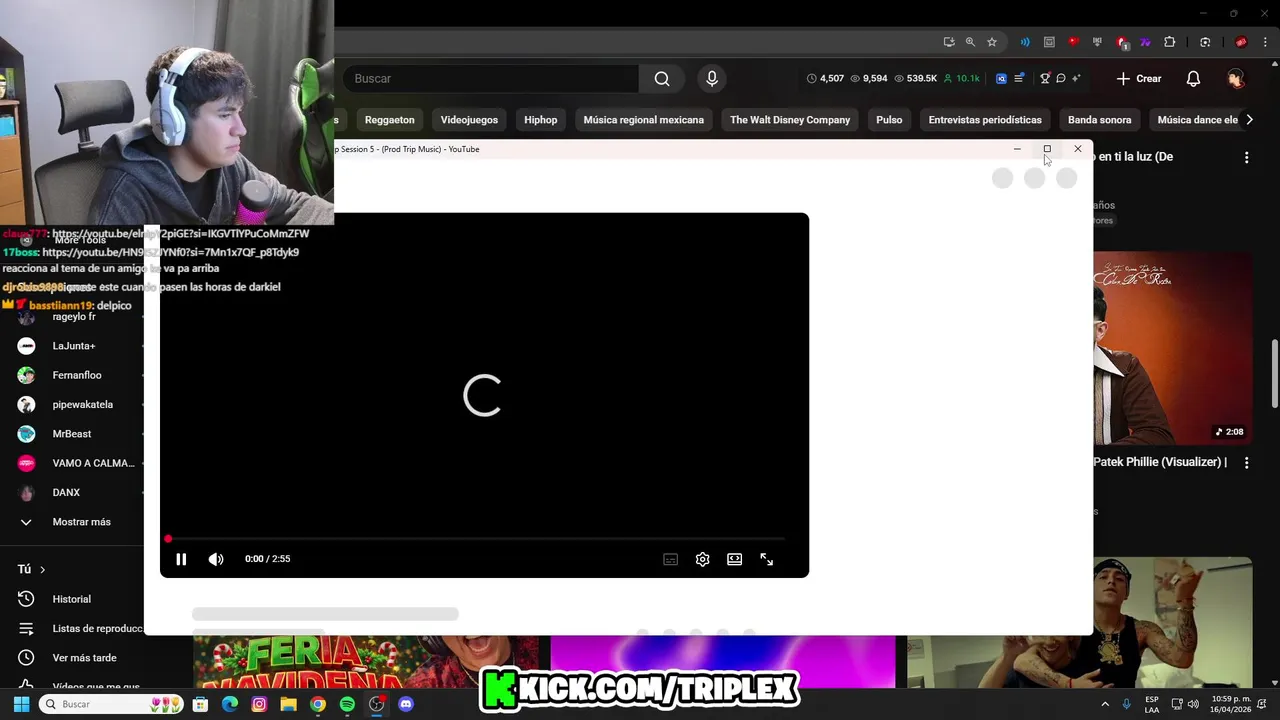Open the Windows Start menu
This screenshot has width=1280, height=720.
click(21, 704)
